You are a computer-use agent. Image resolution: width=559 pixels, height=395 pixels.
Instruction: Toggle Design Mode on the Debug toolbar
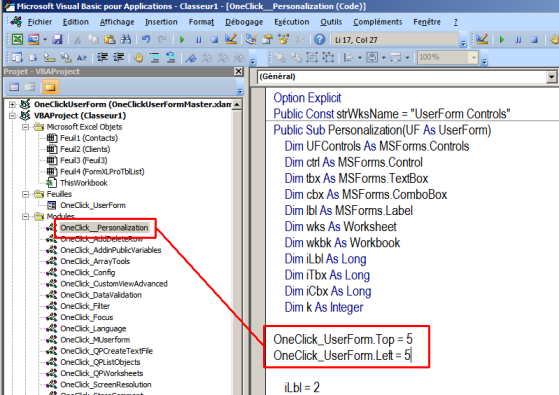(x=482, y=39)
